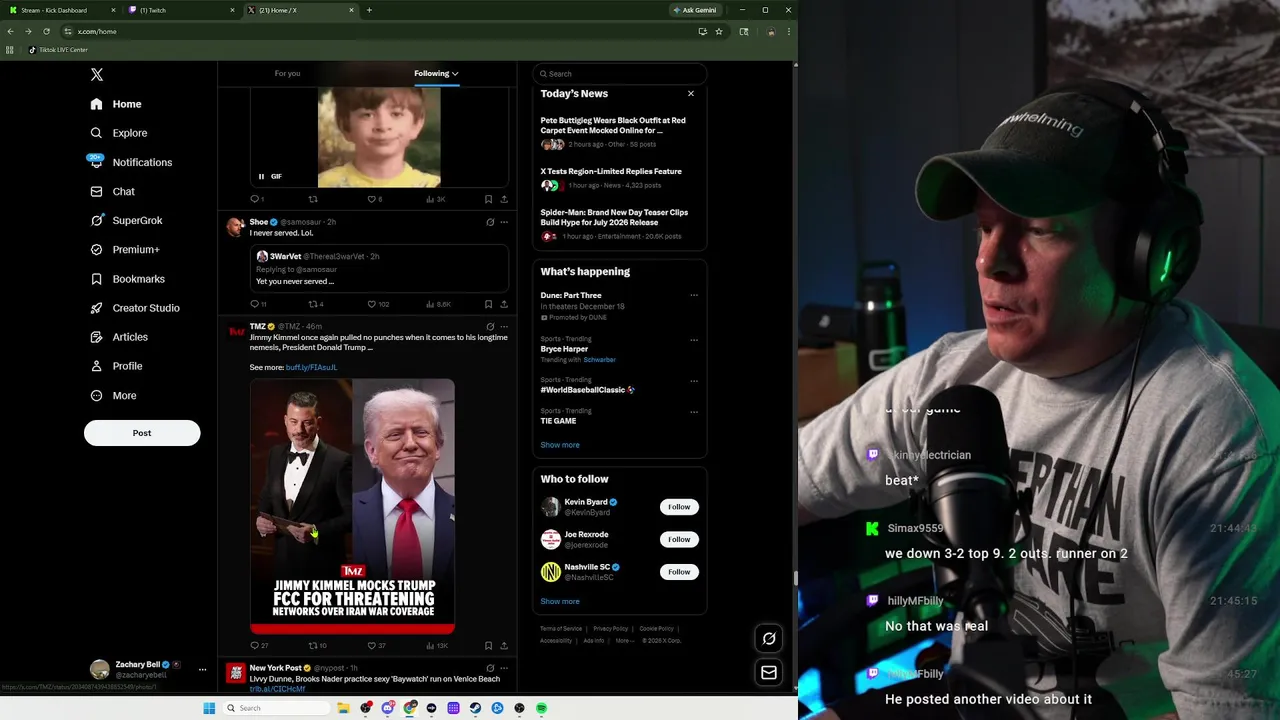The height and width of the screenshot is (720, 1280).
Task: Open Articles in the sidebar
Action: point(119,337)
